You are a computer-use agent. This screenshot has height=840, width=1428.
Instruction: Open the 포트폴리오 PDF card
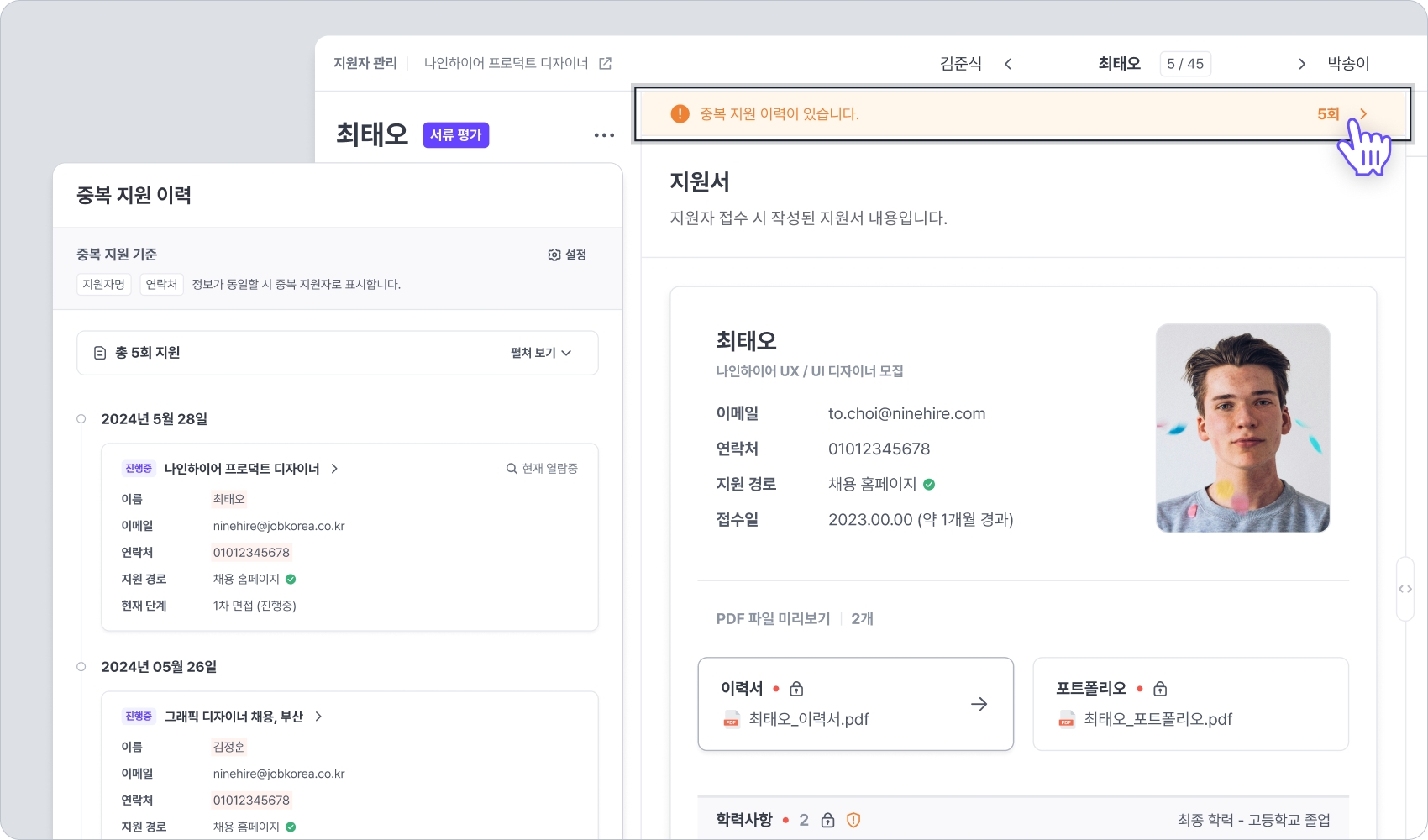[1190, 704]
